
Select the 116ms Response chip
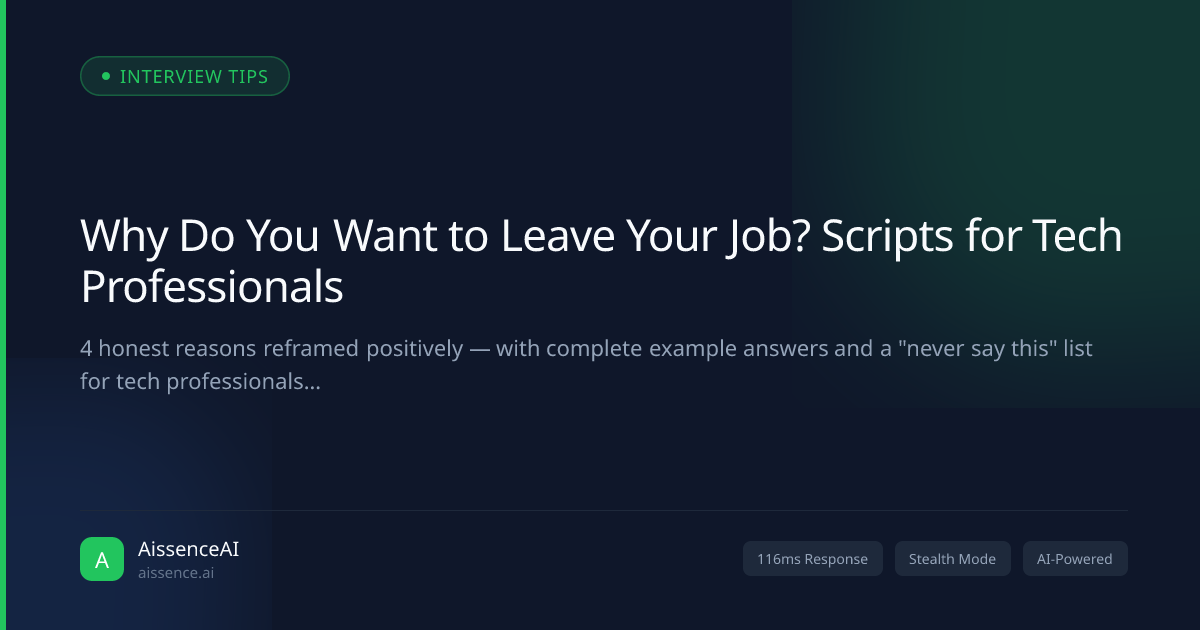(x=812, y=559)
